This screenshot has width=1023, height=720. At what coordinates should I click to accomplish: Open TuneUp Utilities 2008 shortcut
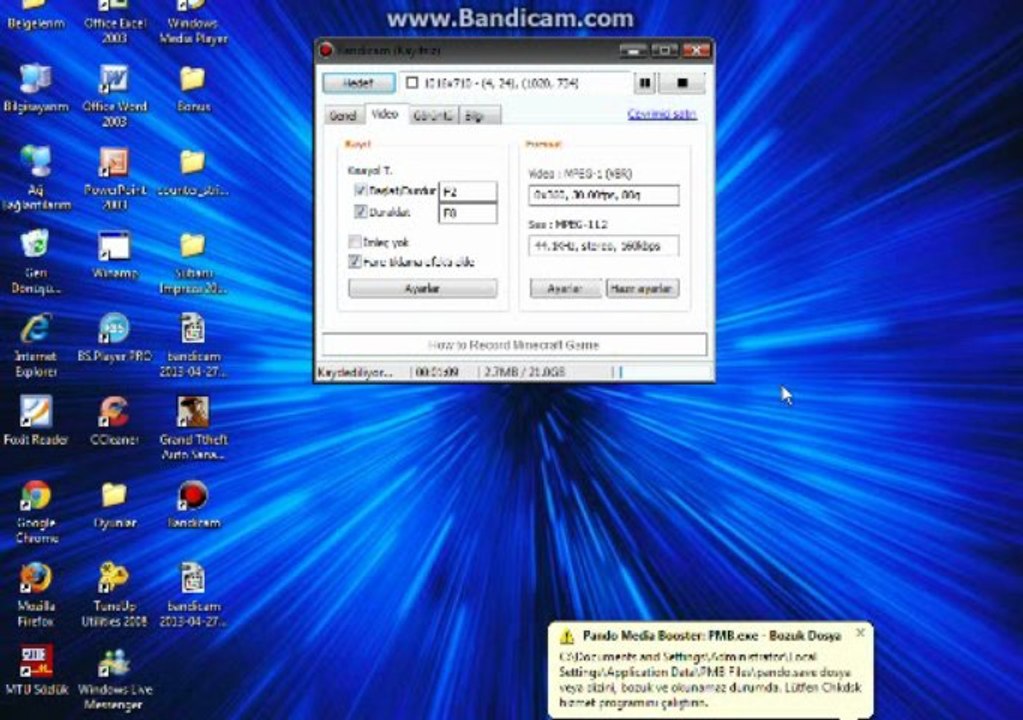[x=114, y=579]
